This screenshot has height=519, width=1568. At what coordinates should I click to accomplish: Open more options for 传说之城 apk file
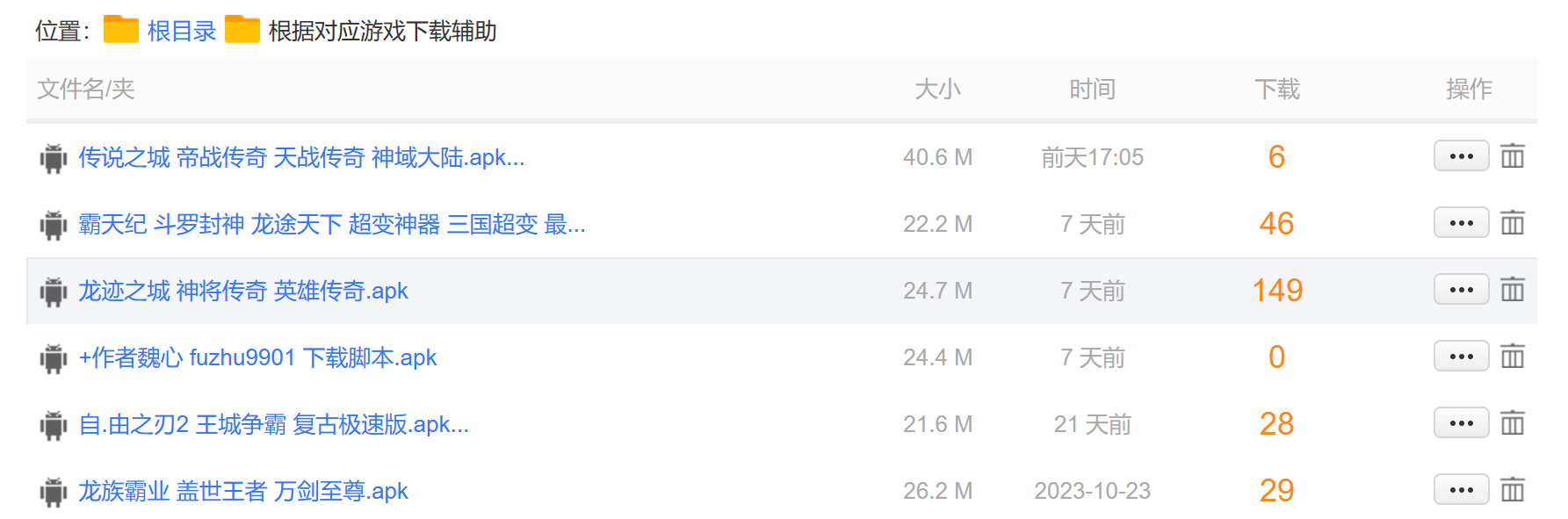(x=1461, y=156)
